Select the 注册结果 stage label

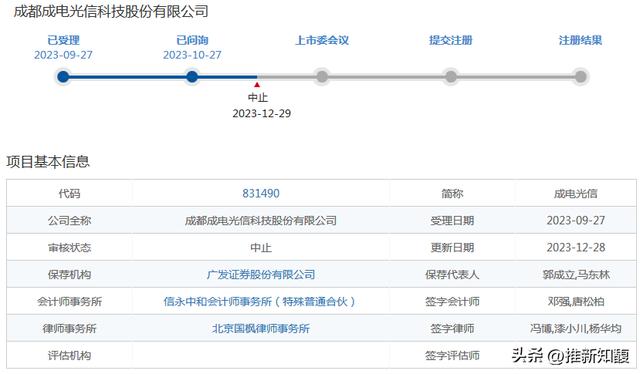click(x=580, y=40)
